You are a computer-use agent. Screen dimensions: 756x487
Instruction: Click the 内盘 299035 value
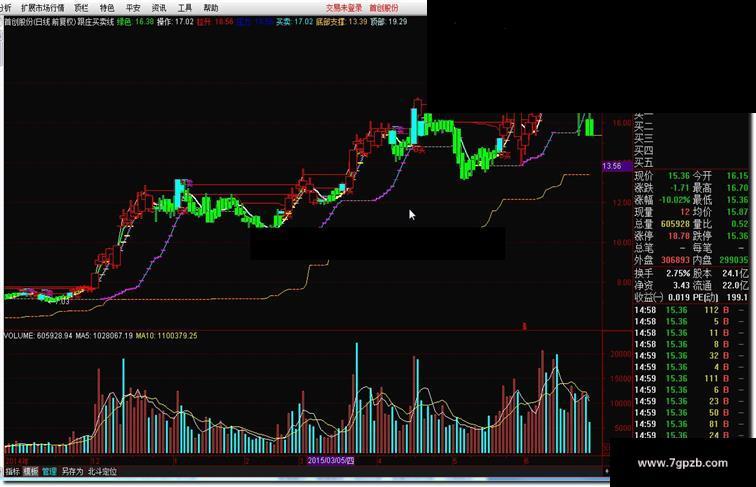pos(733,260)
